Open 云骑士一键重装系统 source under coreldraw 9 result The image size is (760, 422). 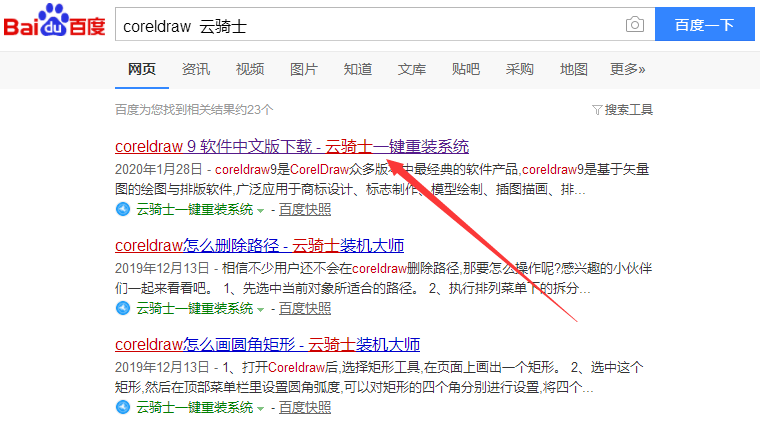195,209
